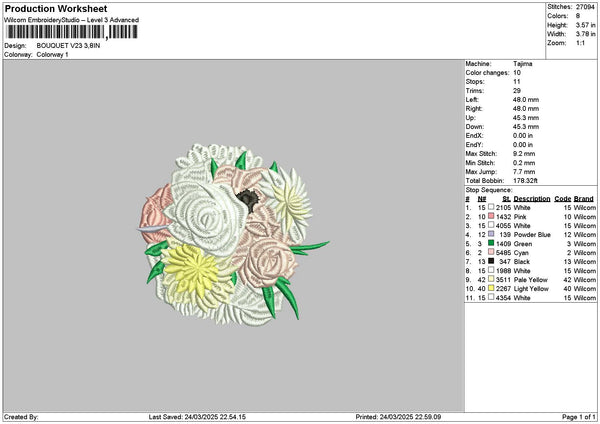Click the EndX value '0.00 in'
The image size is (600, 424).
523,136
